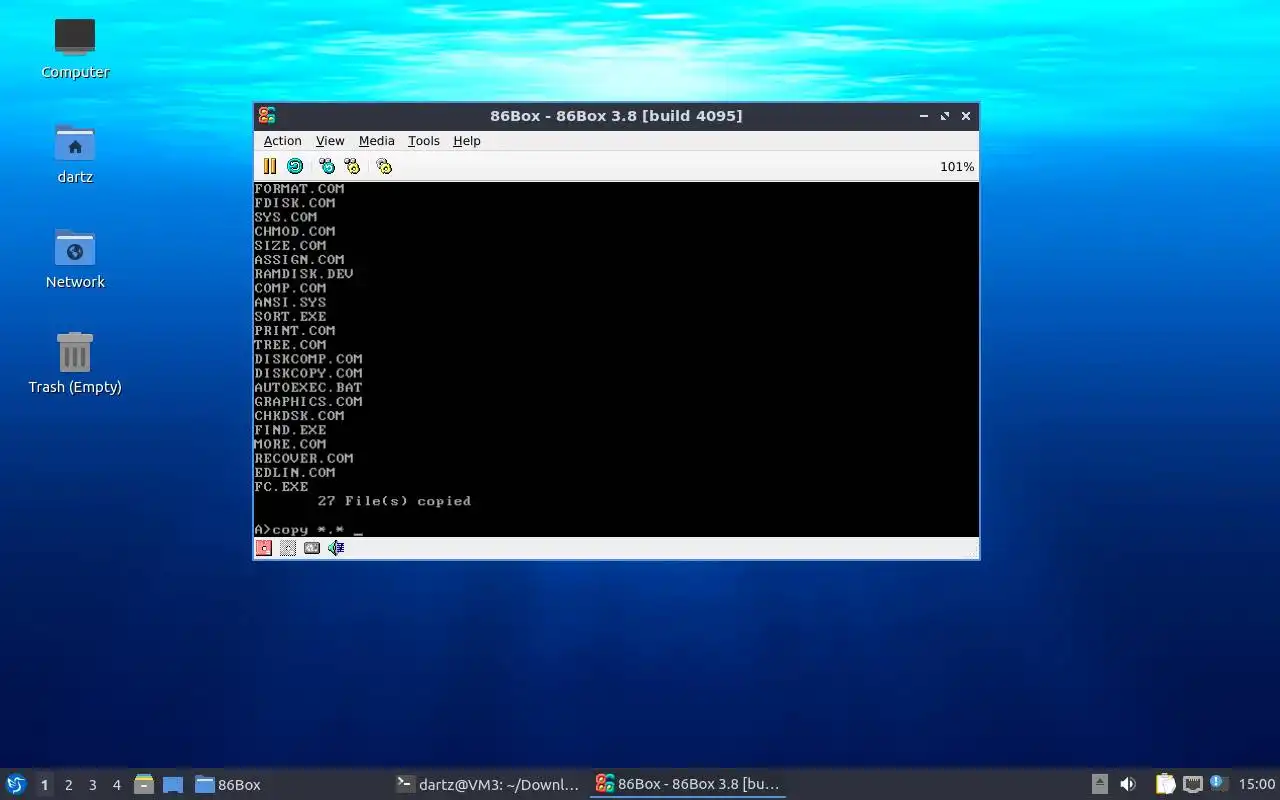Maximize the 86Box window
This screenshot has height=800, width=1280.
[x=945, y=116]
